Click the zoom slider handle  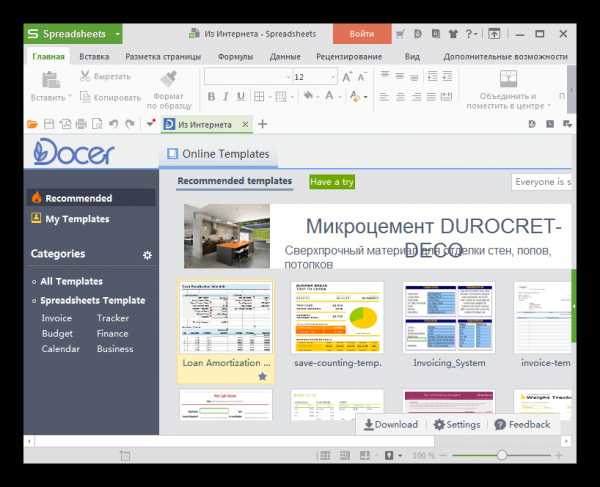(x=502, y=455)
